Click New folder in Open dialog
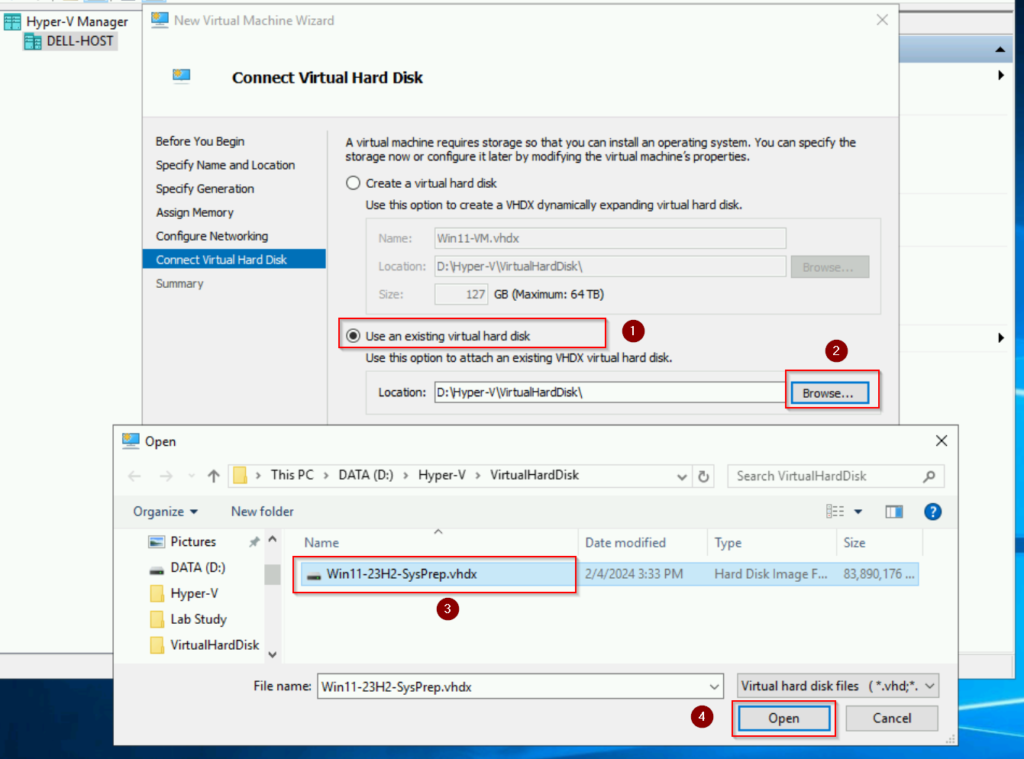This screenshot has width=1024, height=759. tap(262, 511)
